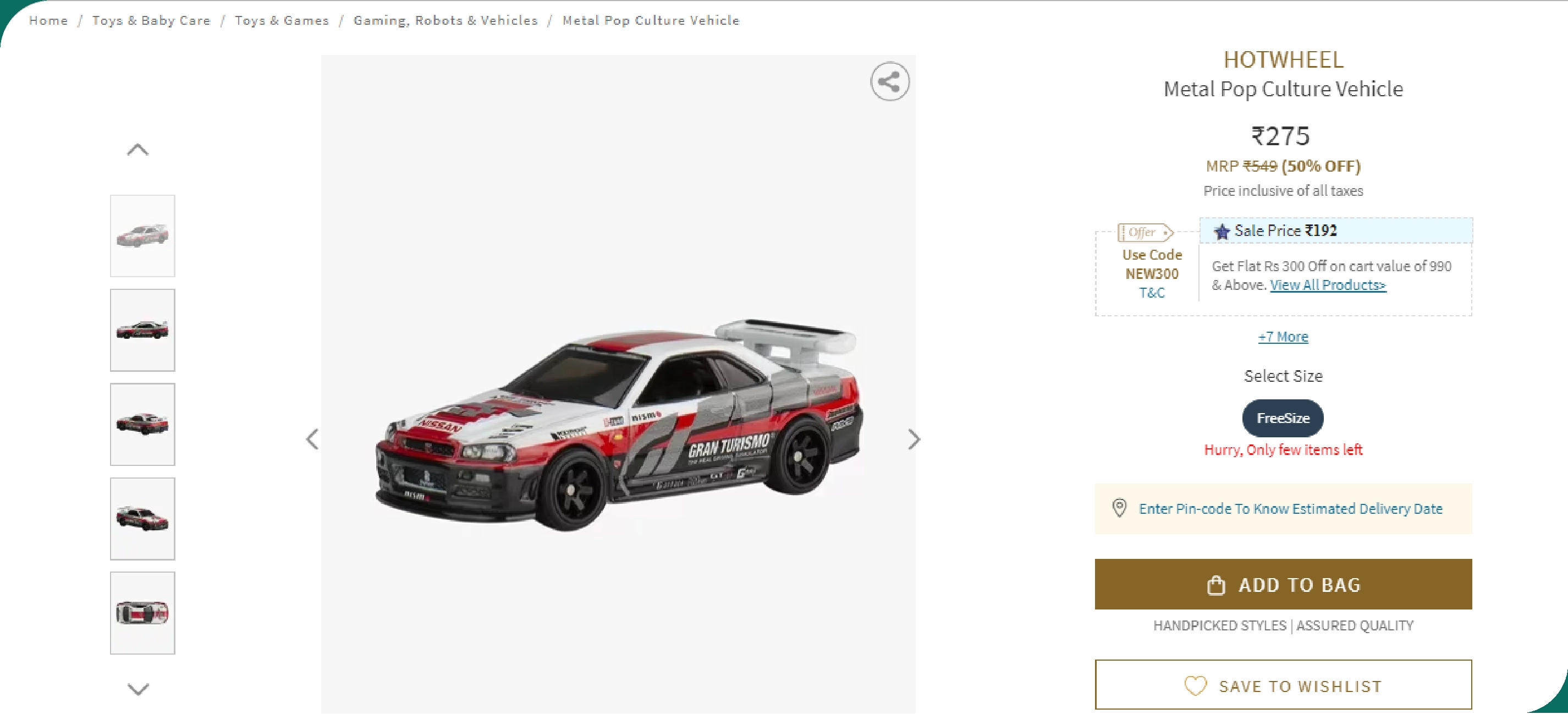Show previous product image with left arrow
This screenshot has width=1568, height=714.
312,439
